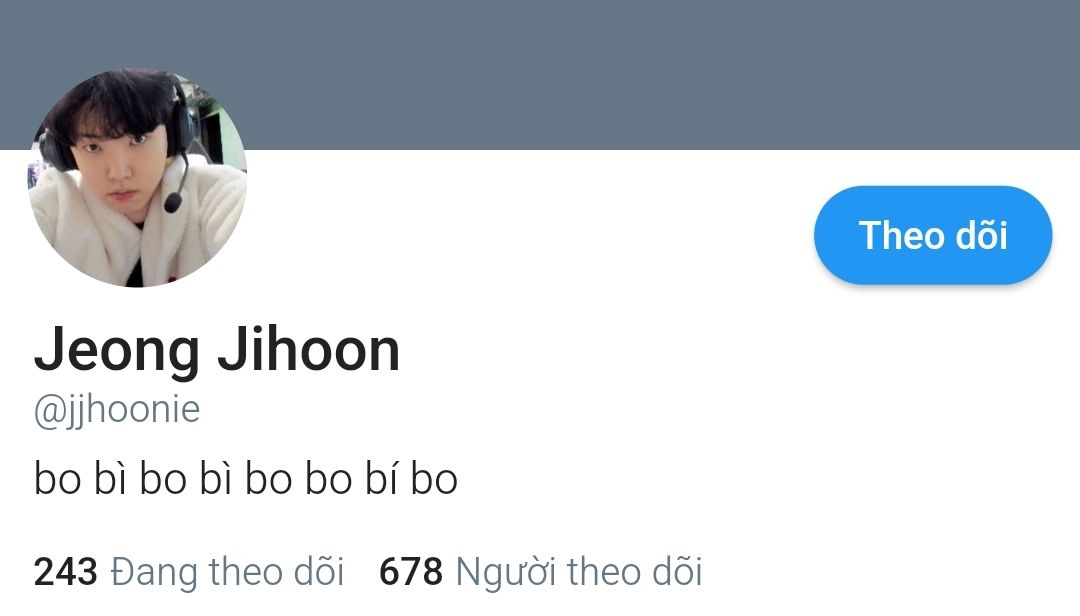
Task: Select the Người theo dõi label
Action: coord(579,571)
